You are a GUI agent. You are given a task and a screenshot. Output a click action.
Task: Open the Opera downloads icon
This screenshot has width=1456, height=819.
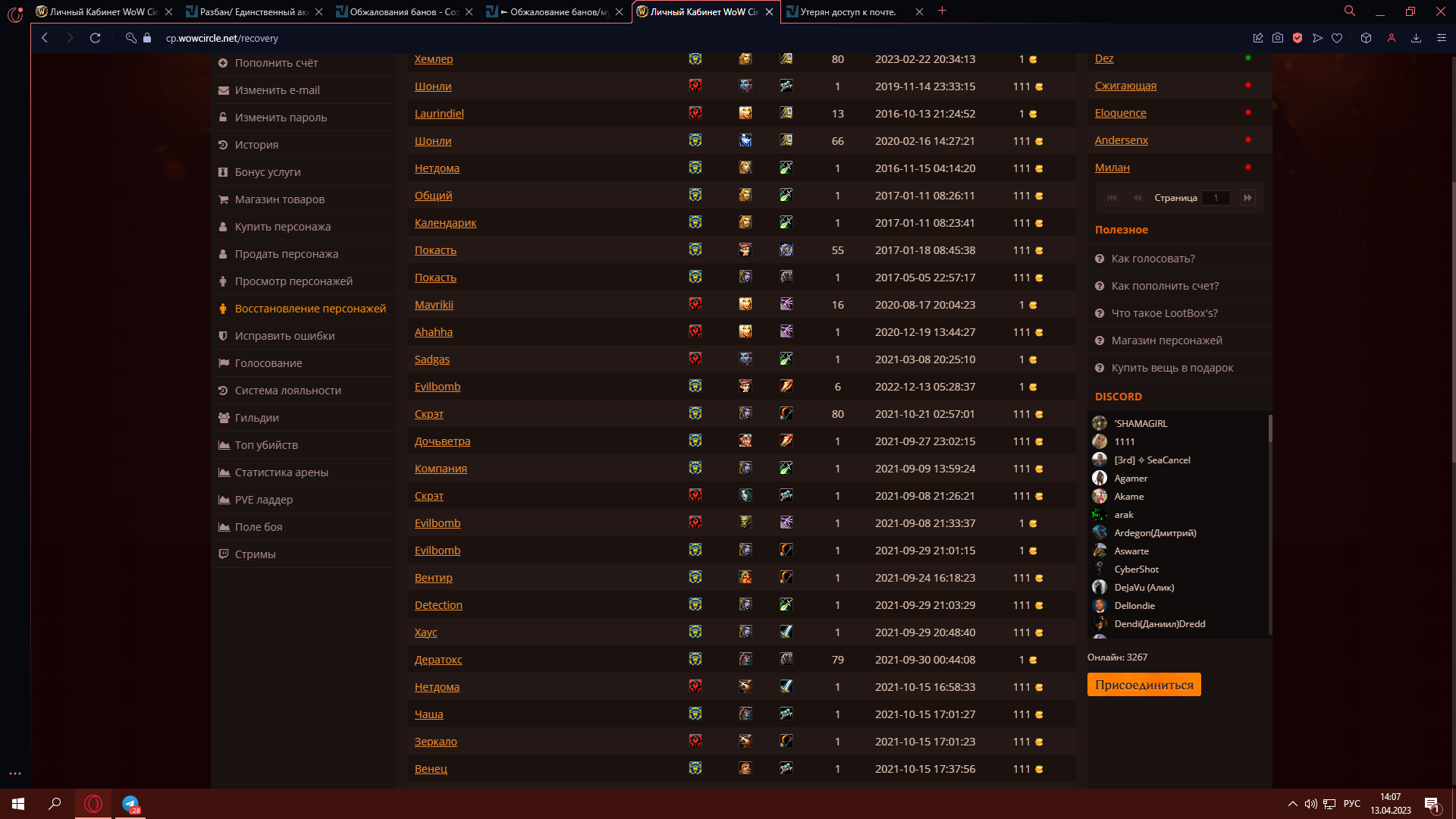point(1416,38)
